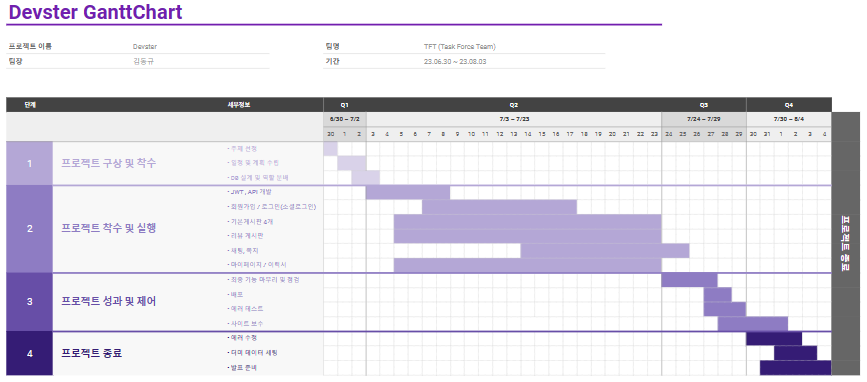Select the 사이트 보수 task label

coord(245,323)
